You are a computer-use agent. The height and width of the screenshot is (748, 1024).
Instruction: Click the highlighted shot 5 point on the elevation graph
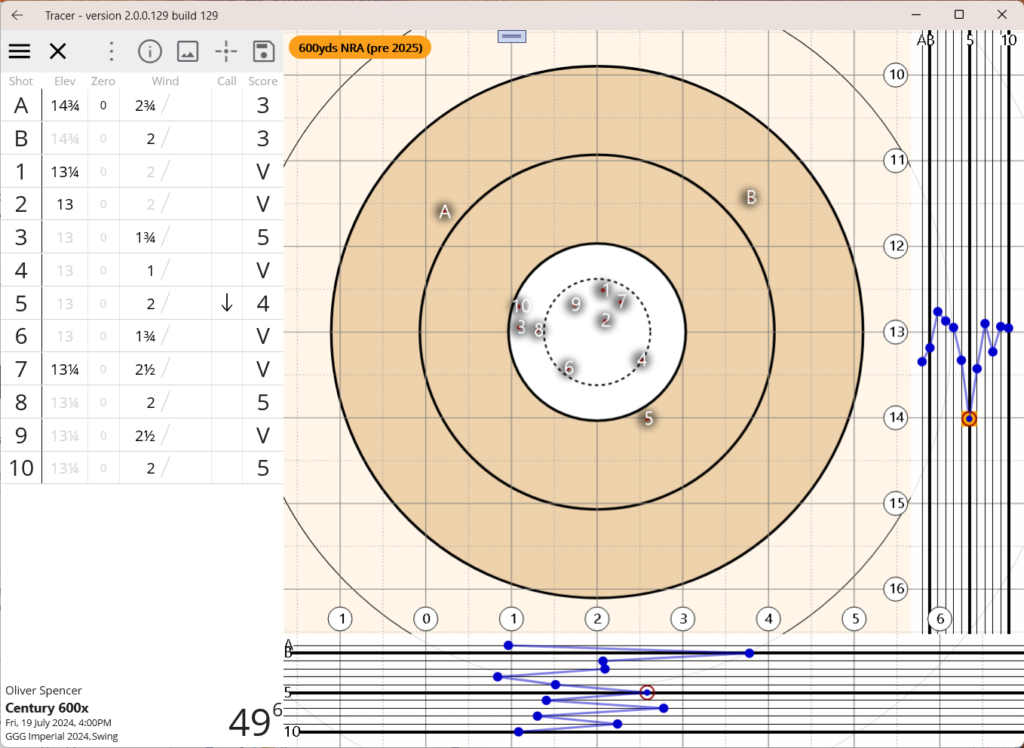click(969, 419)
